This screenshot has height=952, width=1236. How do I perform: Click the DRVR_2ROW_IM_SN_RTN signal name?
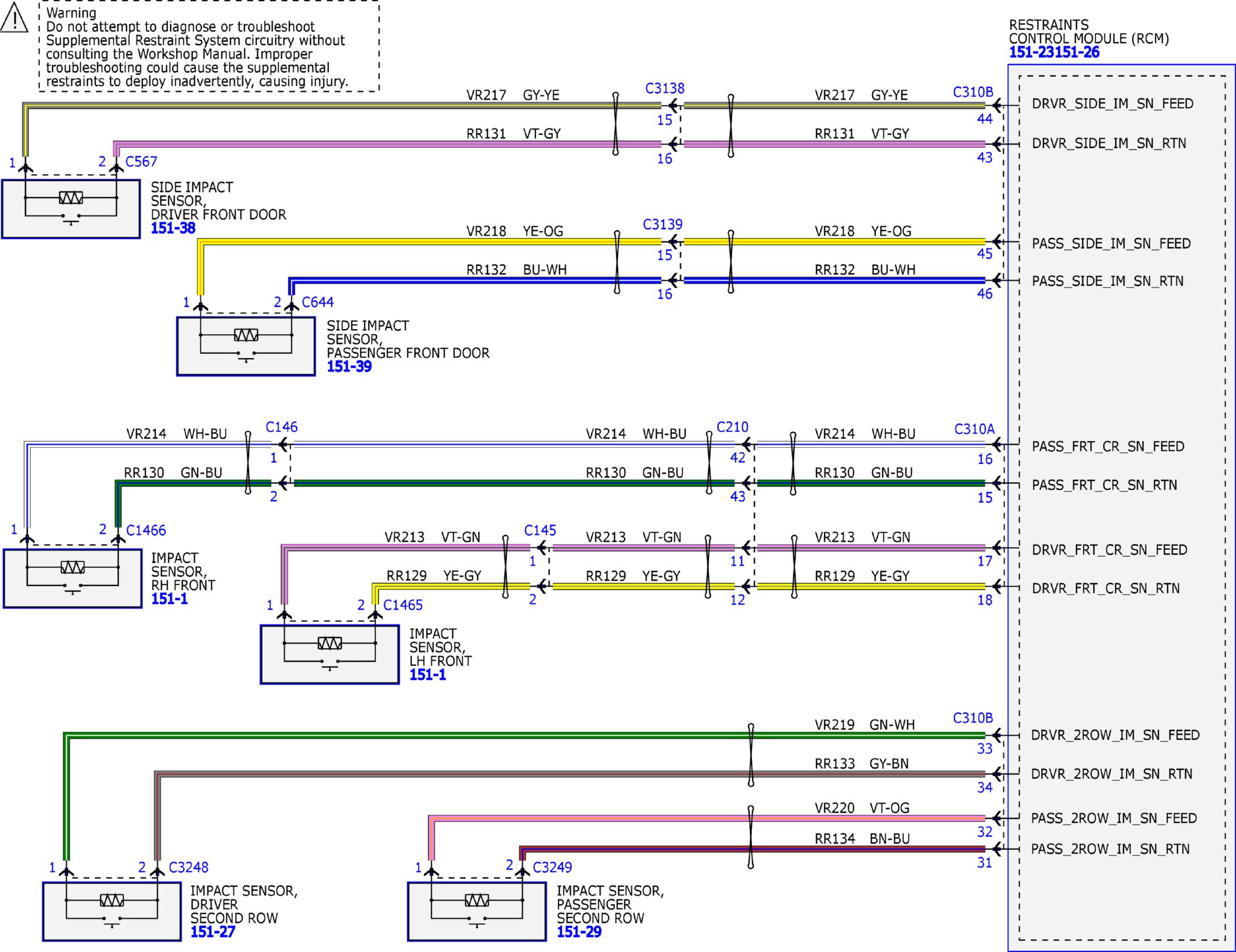(x=1112, y=774)
